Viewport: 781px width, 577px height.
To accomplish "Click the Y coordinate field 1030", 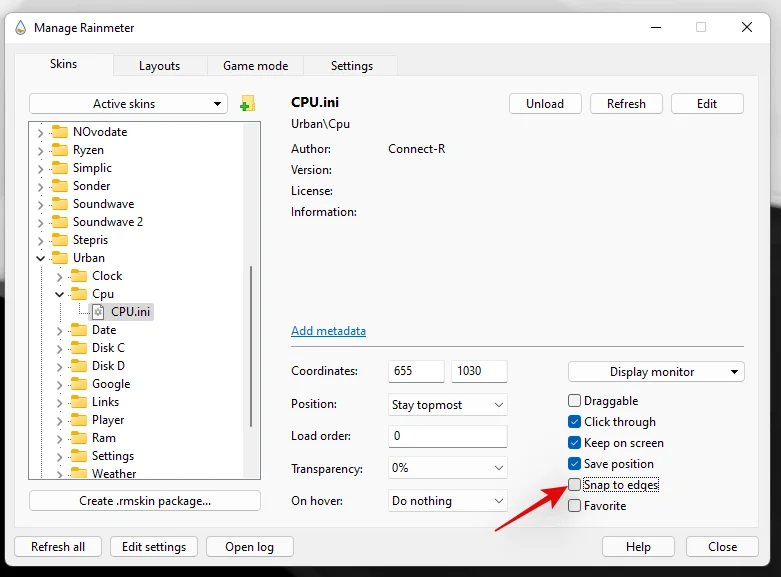I will [479, 371].
